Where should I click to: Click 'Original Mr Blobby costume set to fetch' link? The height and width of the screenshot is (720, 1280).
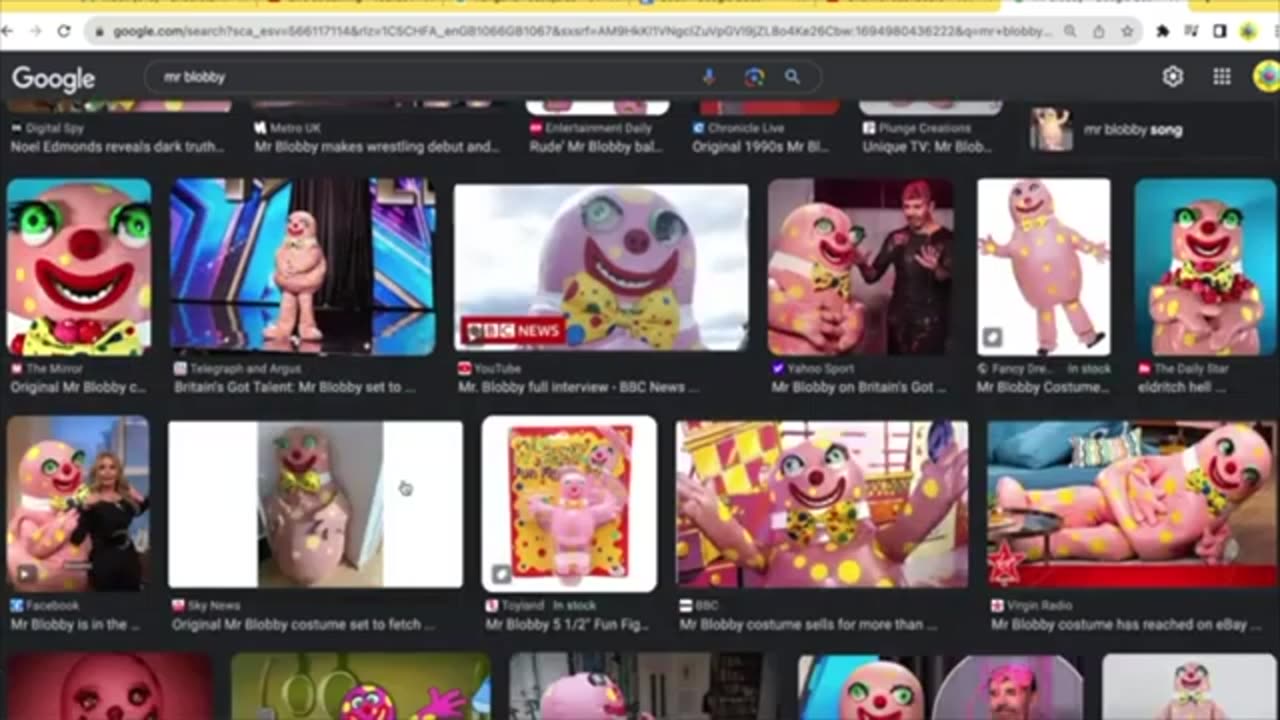pos(304,625)
